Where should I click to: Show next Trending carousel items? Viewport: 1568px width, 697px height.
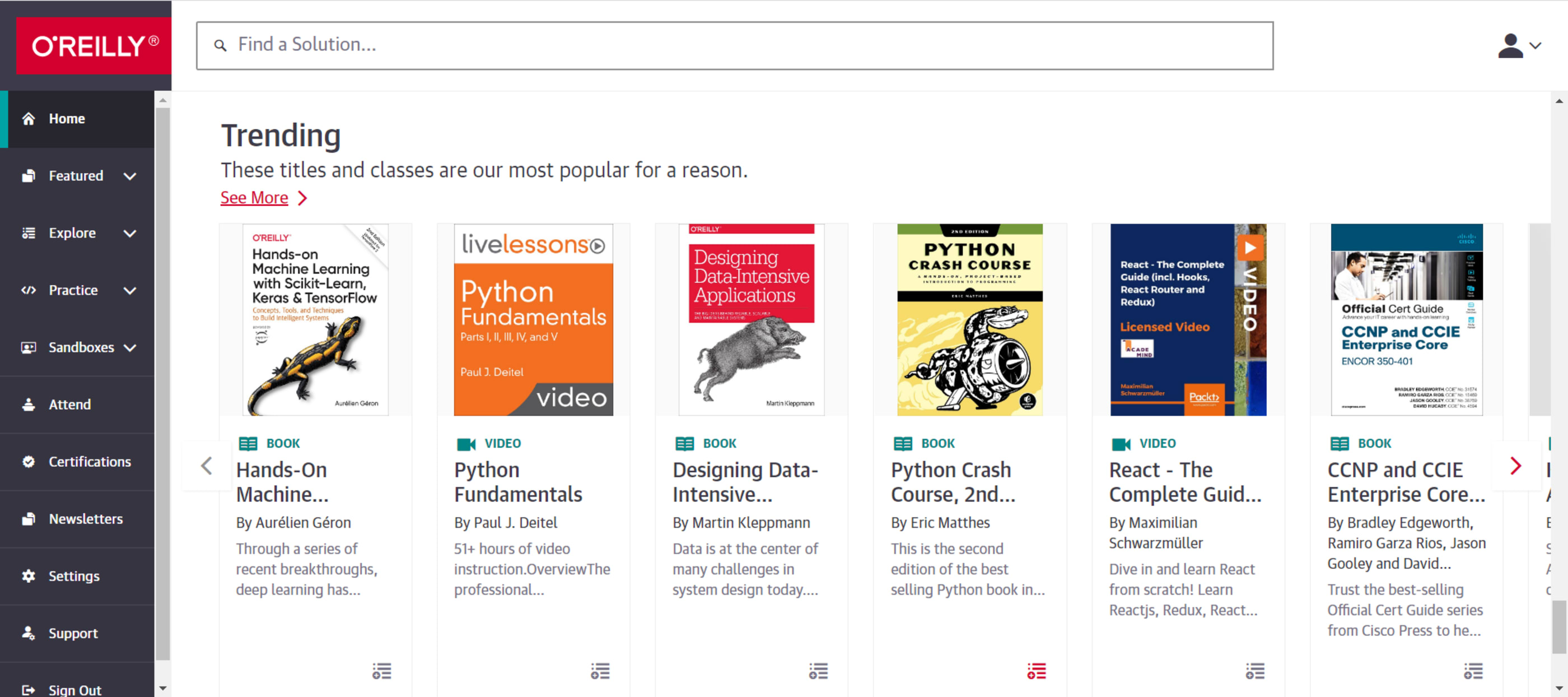tap(1515, 466)
